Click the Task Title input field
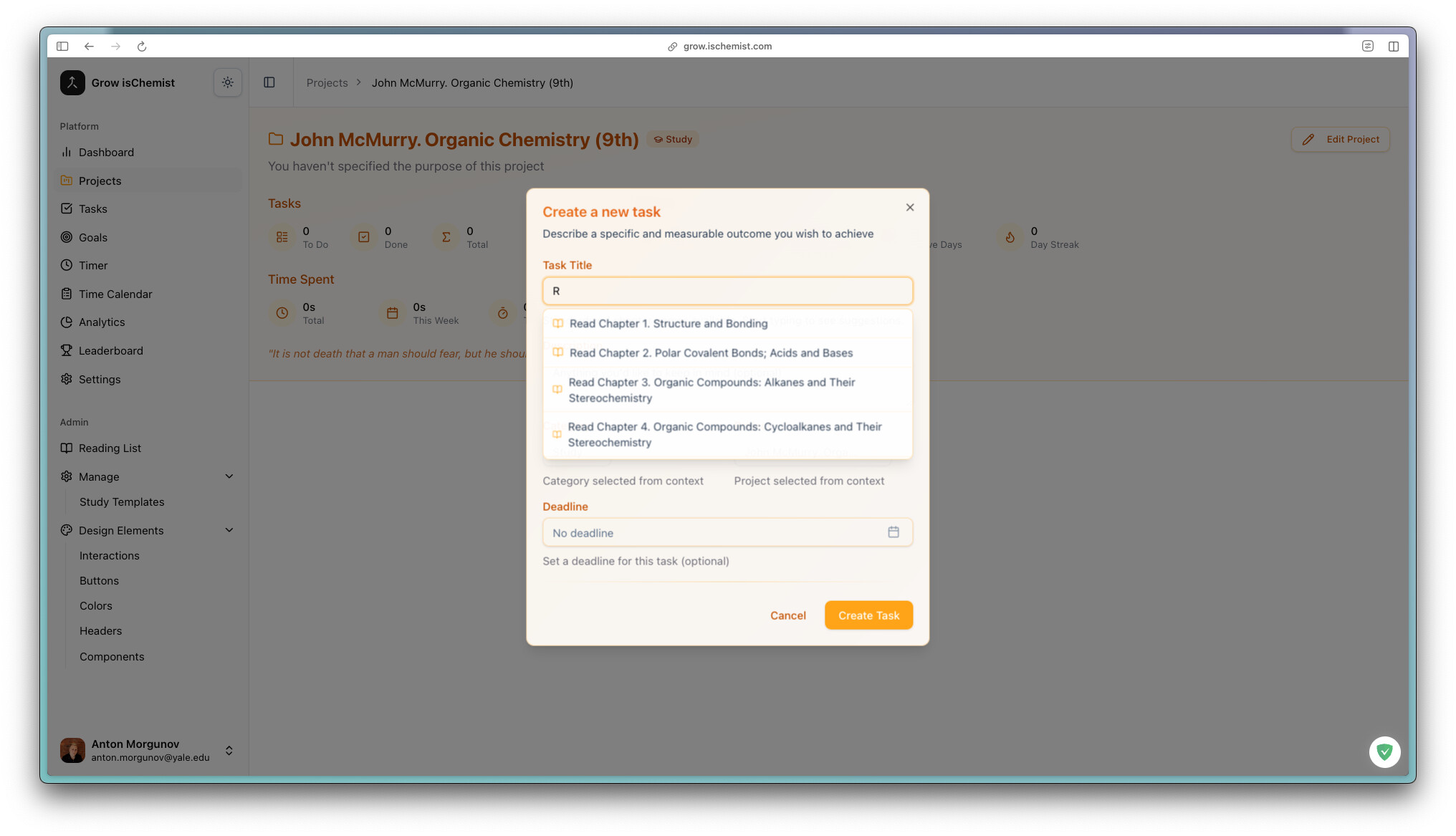This screenshot has height=836, width=1456. [x=727, y=291]
